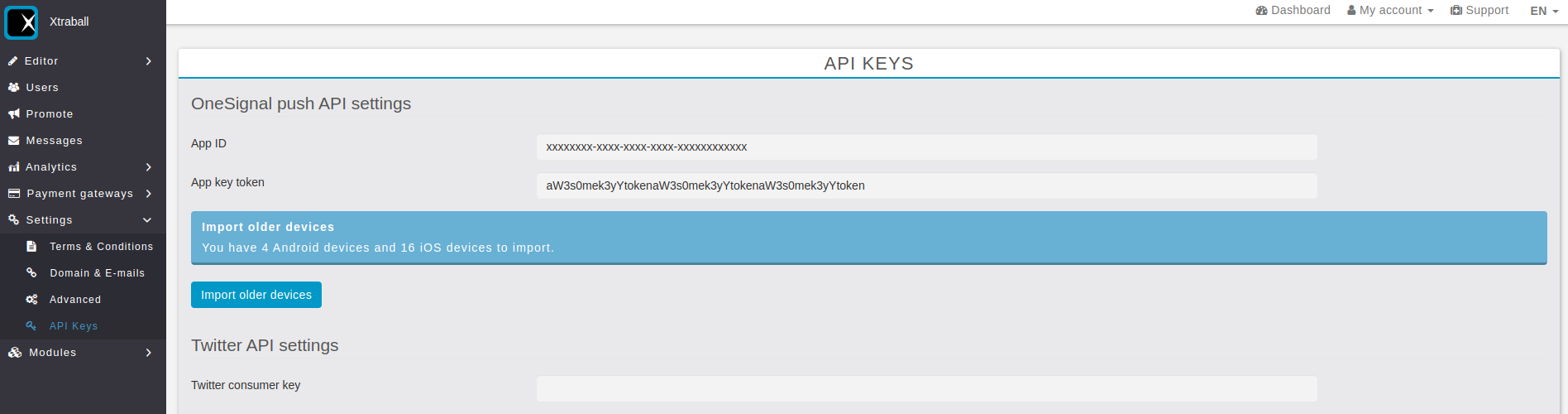The height and width of the screenshot is (414, 1568).
Task: Click the Editor pencil icon
Action: pos(13,61)
